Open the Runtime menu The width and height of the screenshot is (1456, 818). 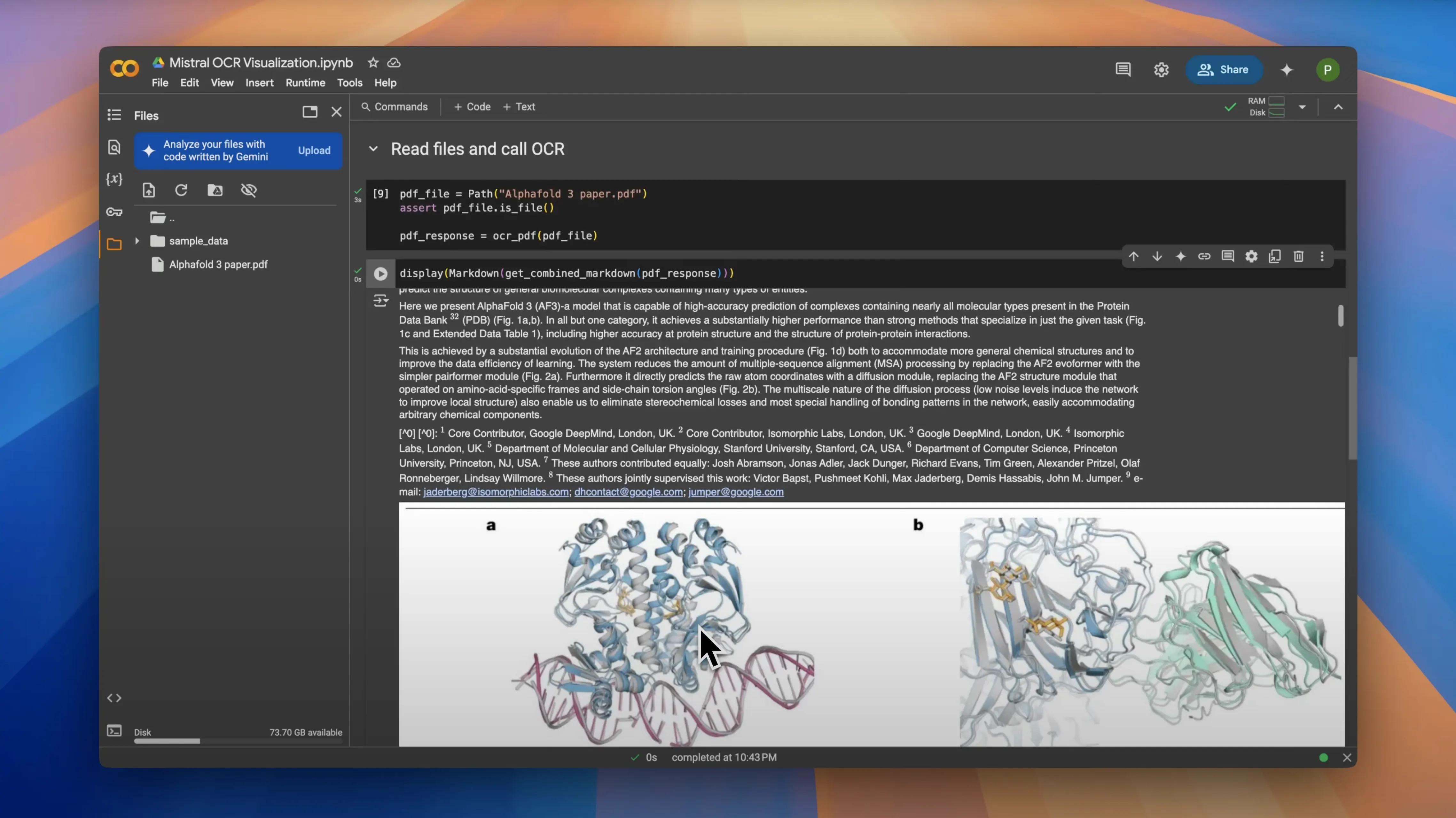click(x=305, y=82)
